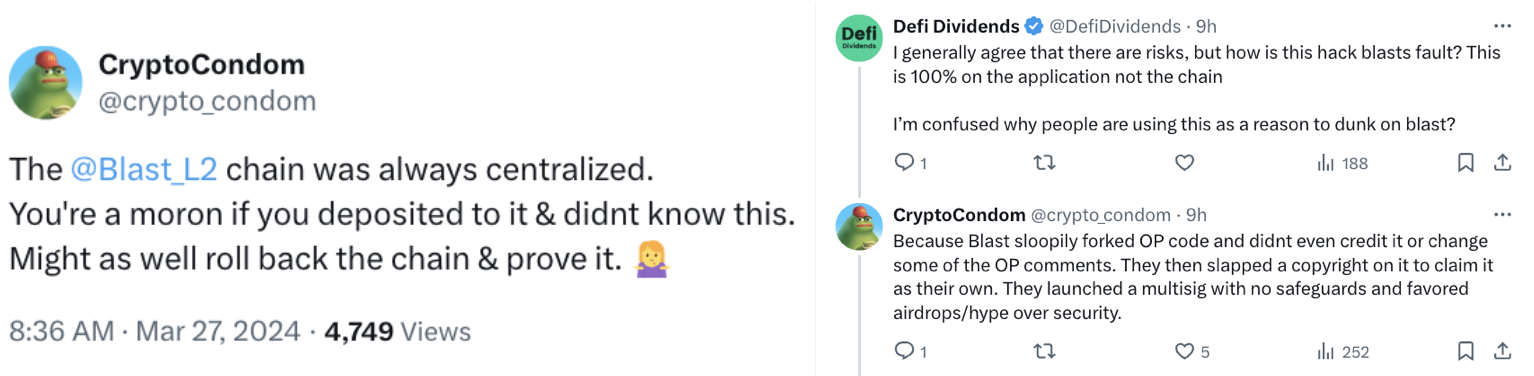Open the 8:36 AM Mar 27 timestamp
The image size is (1534, 376).
tap(154, 331)
